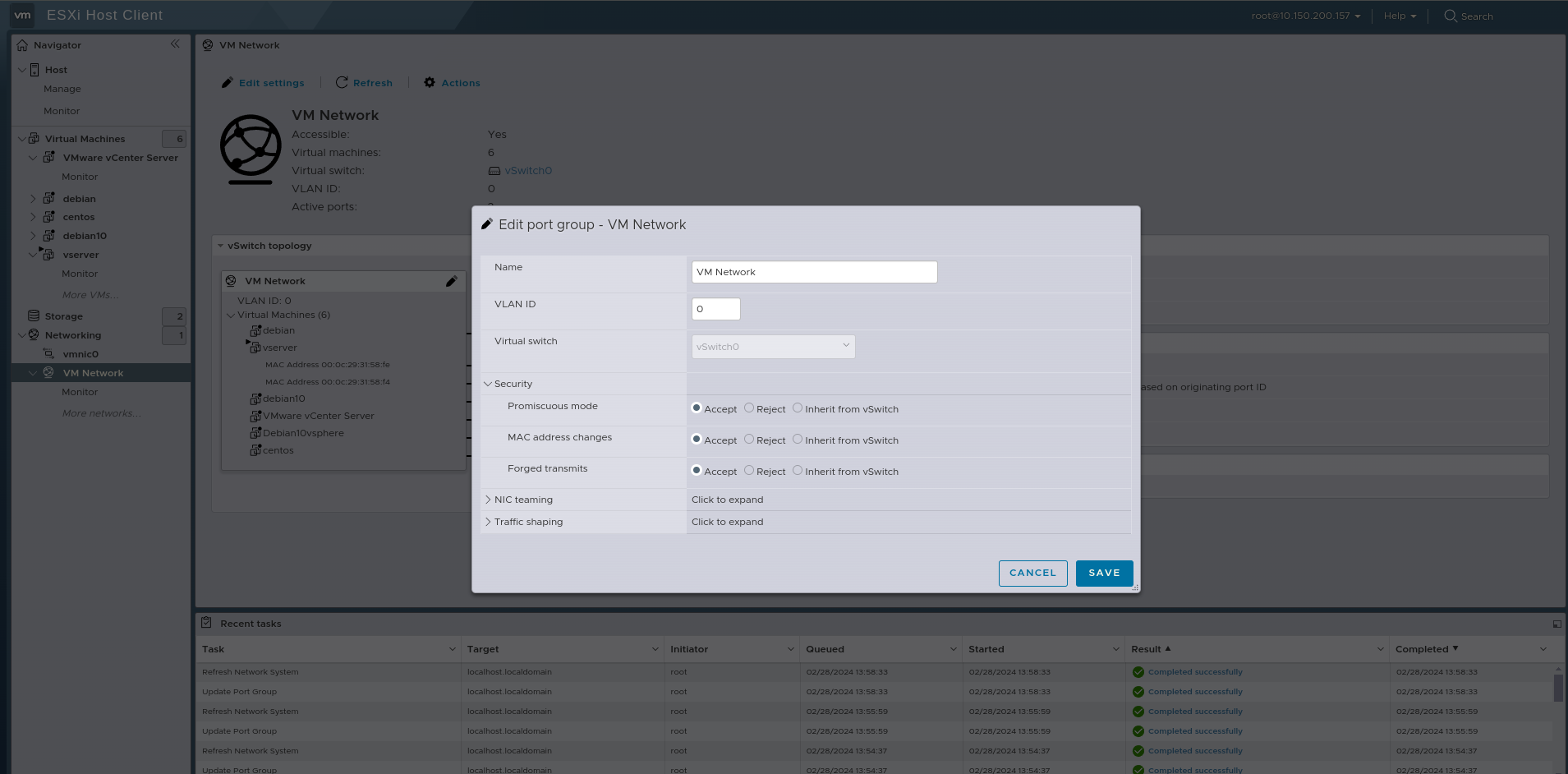Click the vmnic0 adapter icon in the Navigator
1568x774 pixels.
(48, 353)
